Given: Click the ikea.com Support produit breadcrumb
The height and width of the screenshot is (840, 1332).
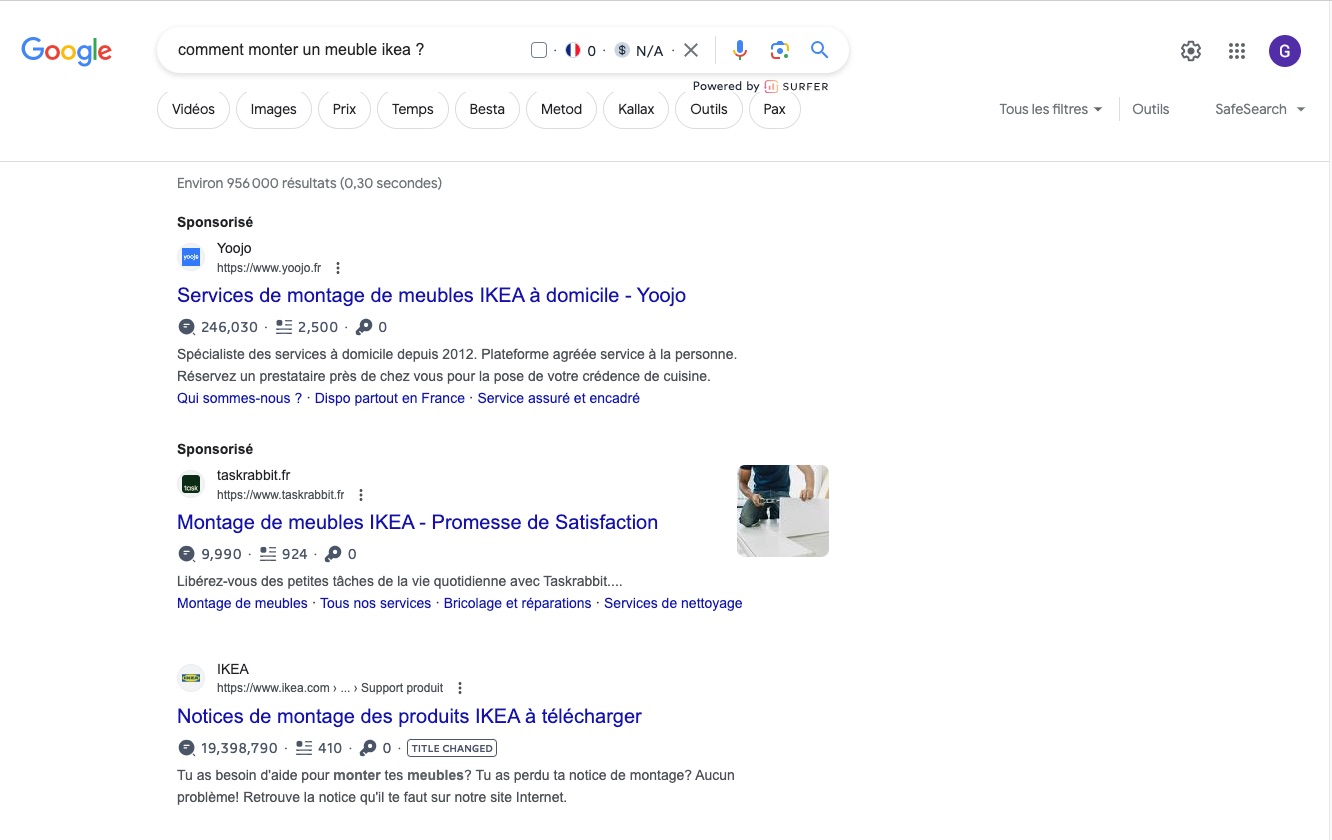Looking at the screenshot, I should pos(330,688).
